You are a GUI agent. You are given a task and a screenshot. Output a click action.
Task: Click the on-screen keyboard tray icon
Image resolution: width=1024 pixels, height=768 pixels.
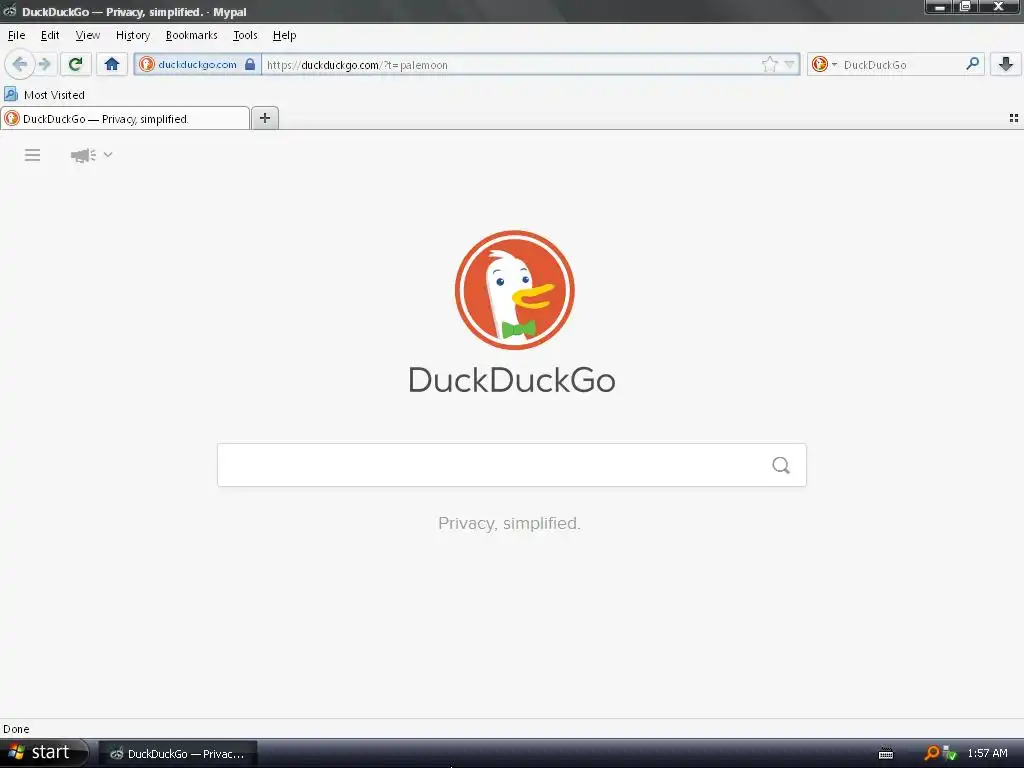coord(886,754)
